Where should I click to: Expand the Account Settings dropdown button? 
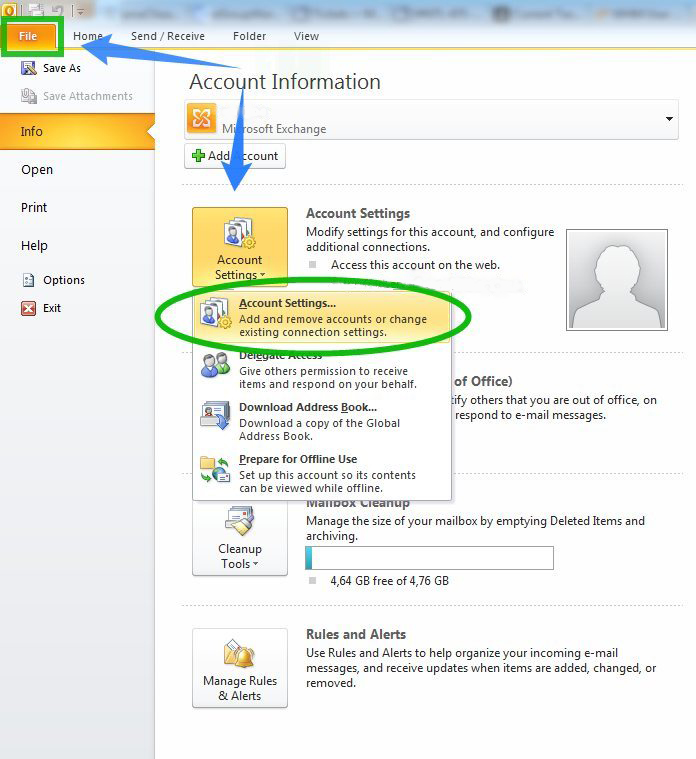click(240, 247)
